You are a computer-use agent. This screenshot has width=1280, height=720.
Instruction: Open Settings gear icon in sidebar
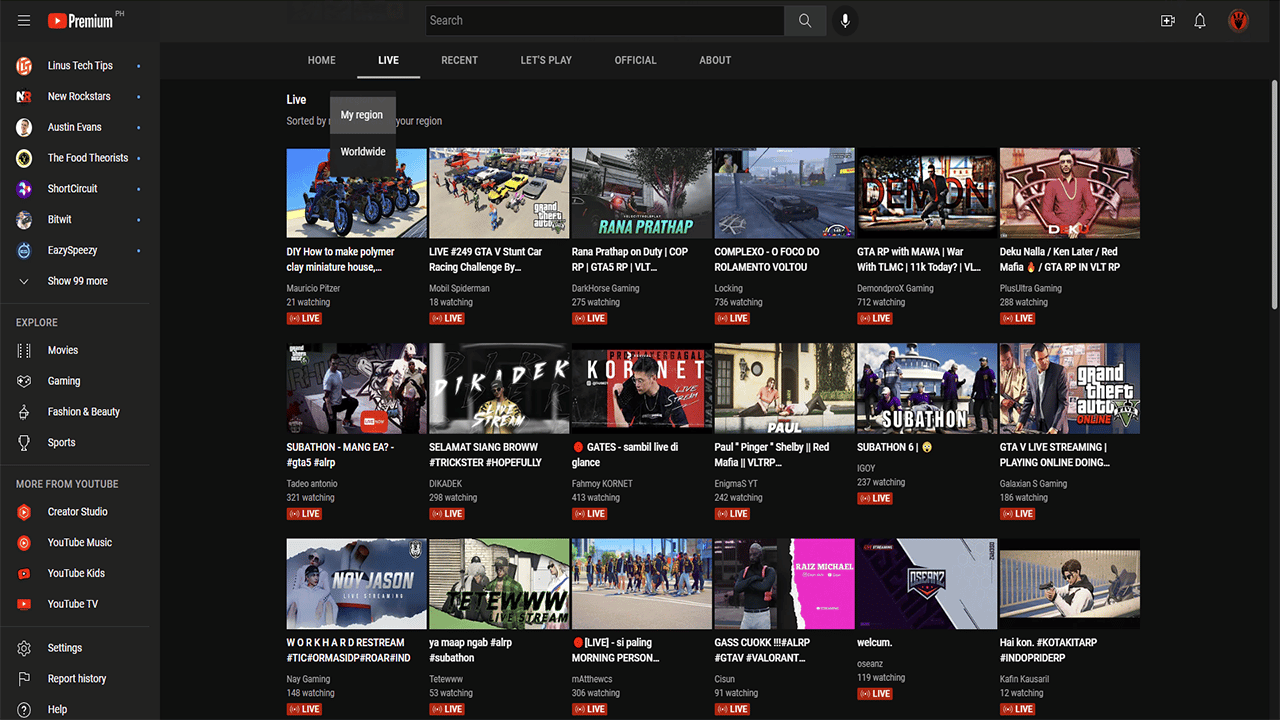(24, 648)
